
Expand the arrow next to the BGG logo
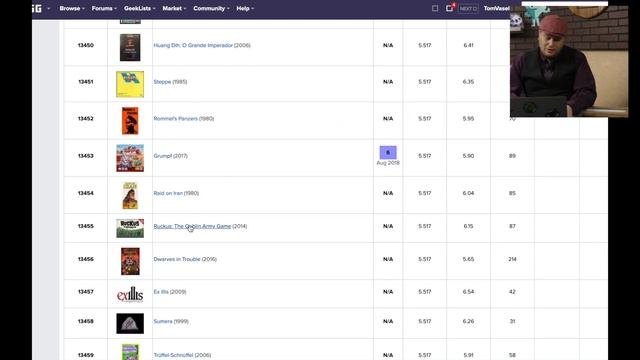tap(49, 9)
